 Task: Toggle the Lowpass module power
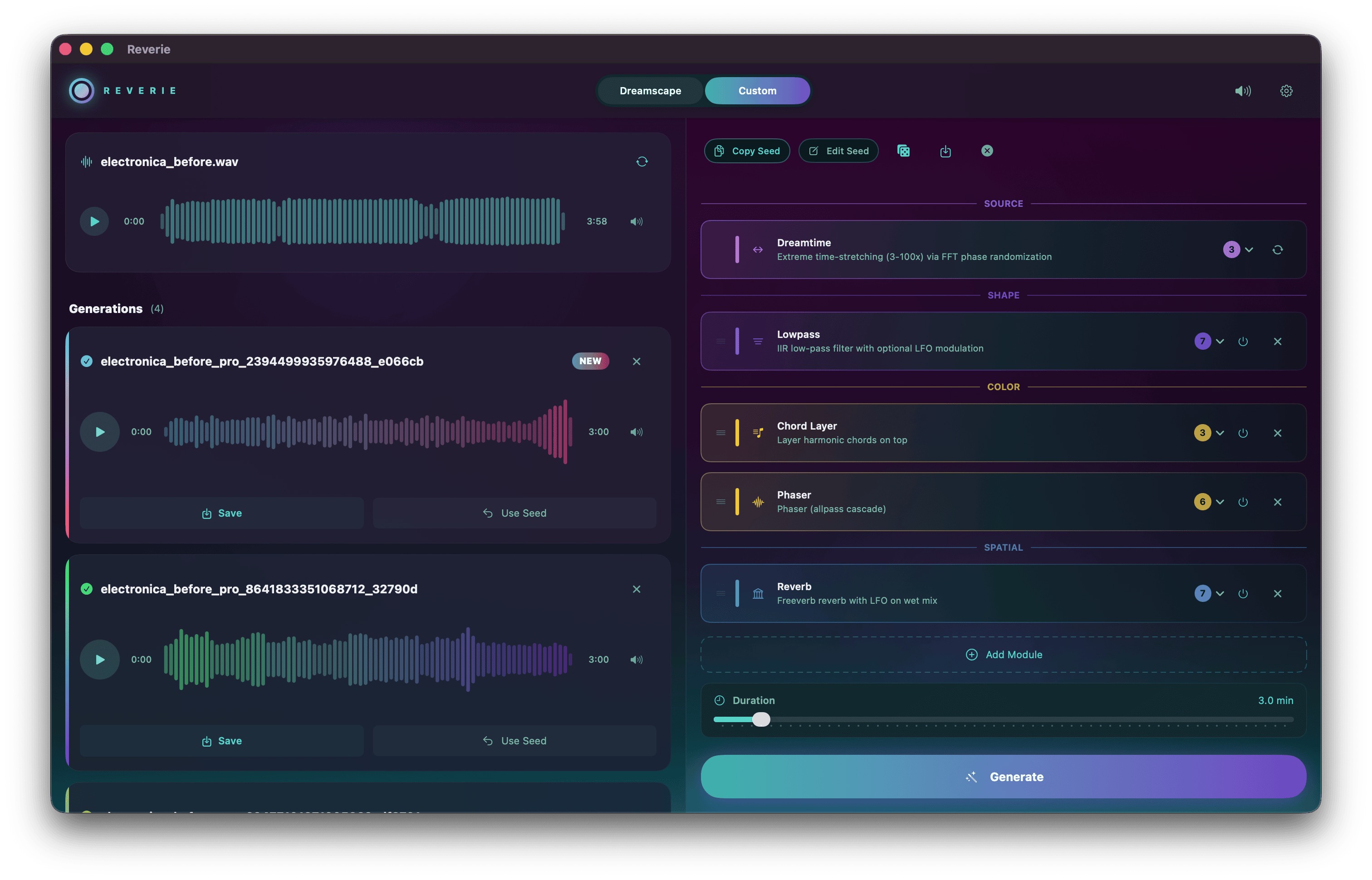point(1243,342)
